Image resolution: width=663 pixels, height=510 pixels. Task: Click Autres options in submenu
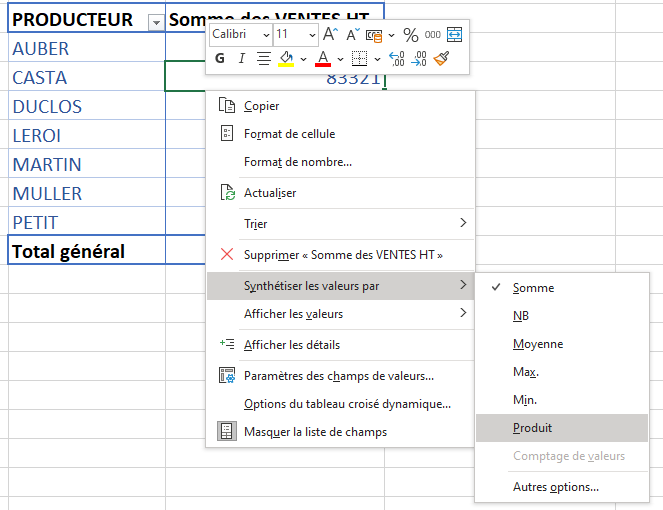pos(555,488)
